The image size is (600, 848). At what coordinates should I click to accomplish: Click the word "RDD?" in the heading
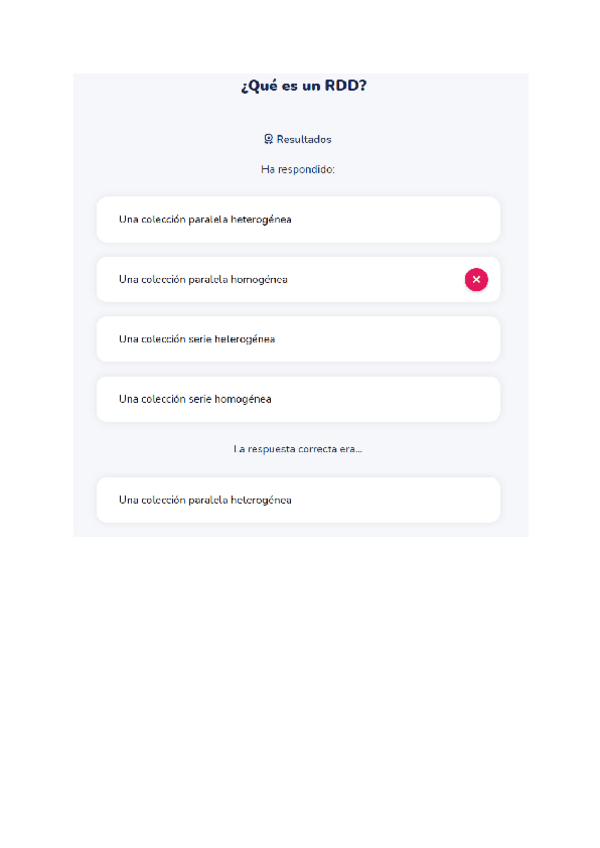pos(347,86)
